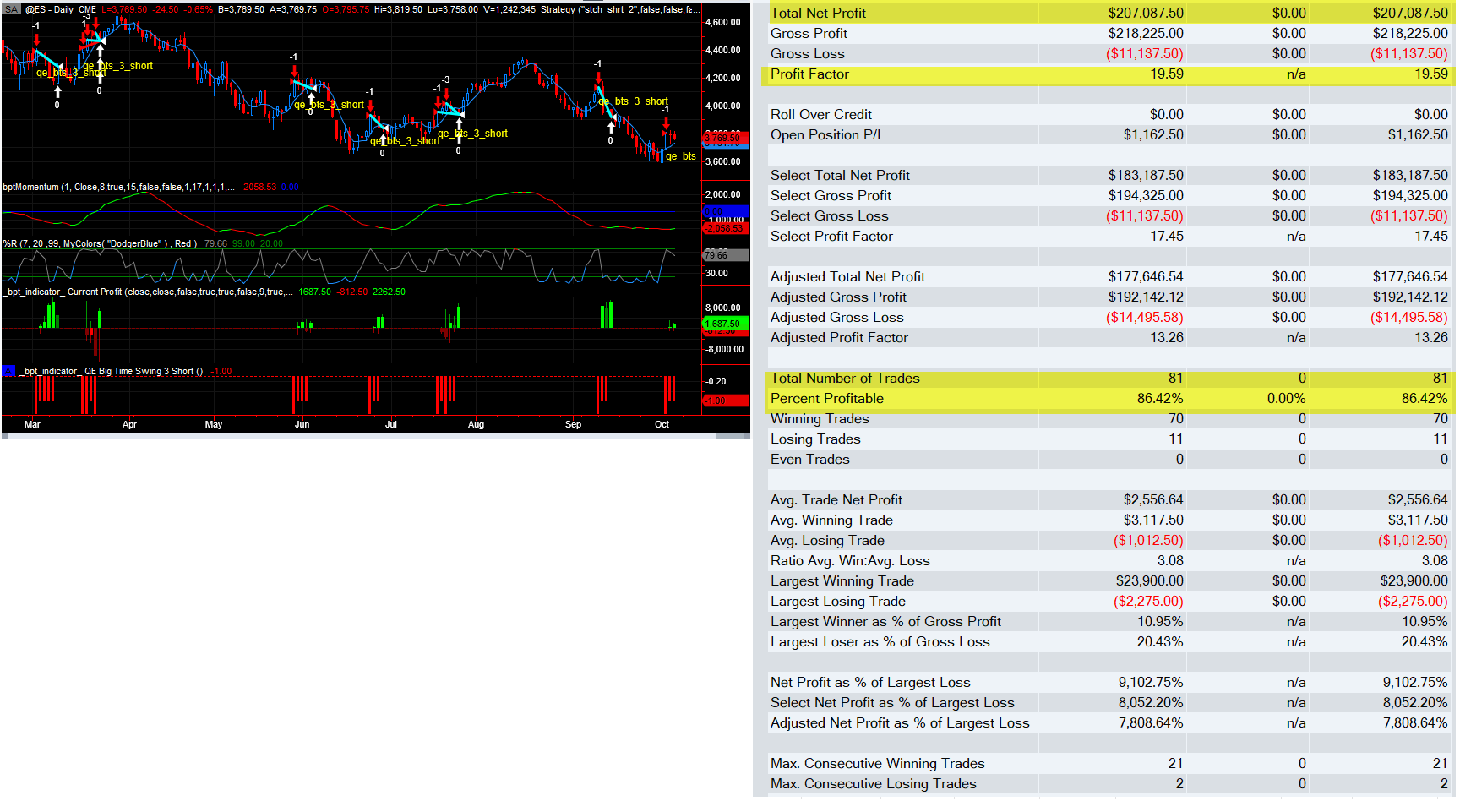This screenshot has width=1460, height=812.
Task: Click the QE Big Time Swing 3 Short title
Action: (x=111, y=371)
